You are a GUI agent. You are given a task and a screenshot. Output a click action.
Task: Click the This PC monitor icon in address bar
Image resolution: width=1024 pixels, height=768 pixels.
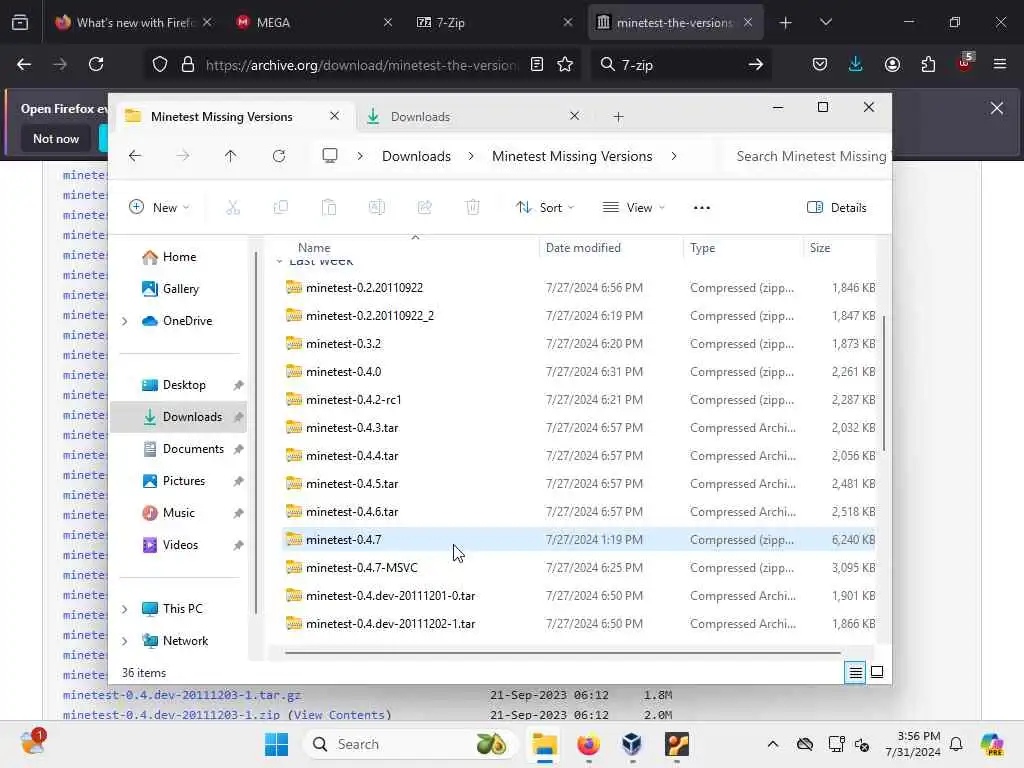(330, 156)
